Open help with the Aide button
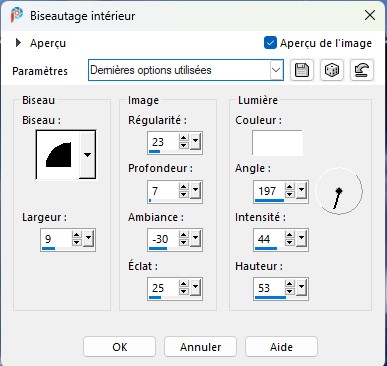The height and width of the screenshot is (366, 387). (281, 347)
